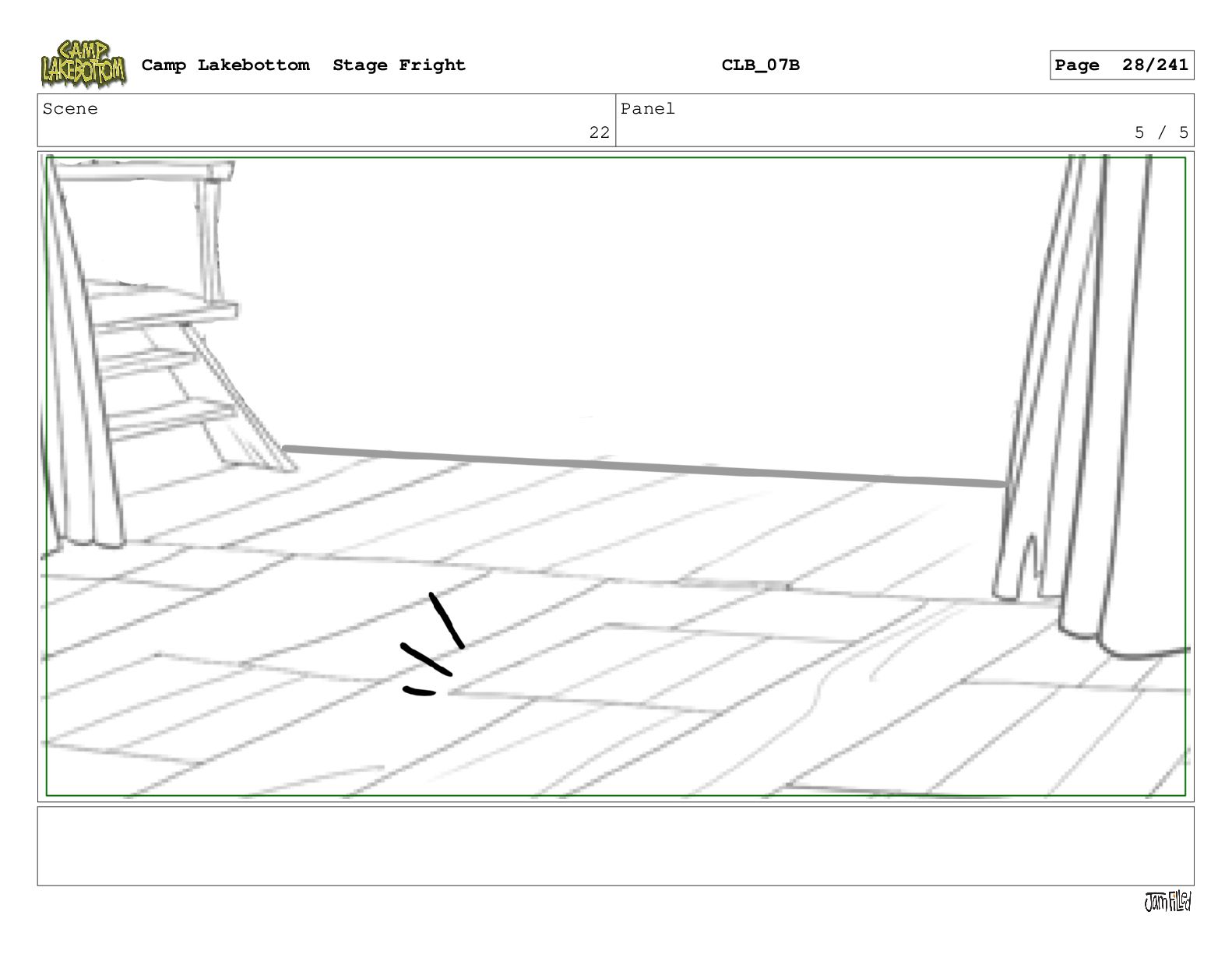Click the panel count '5 / 5'
Viewport: 1232px width, 954px height.
1161,132
